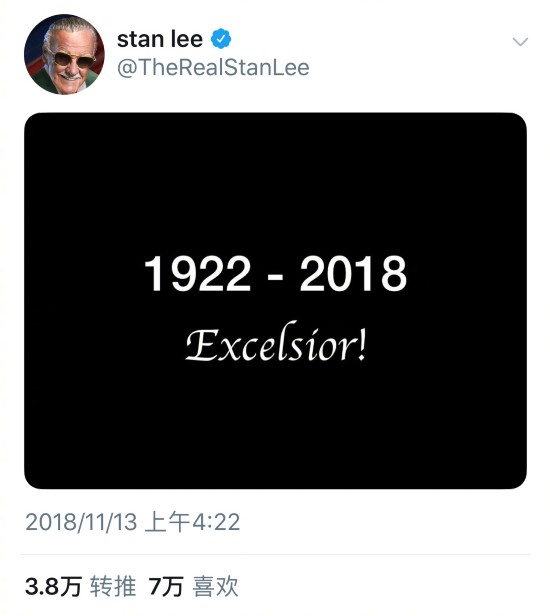Click the sunglasses in the avatar photo
Viewport: 550px width, 616px height.
click(73, 60)
